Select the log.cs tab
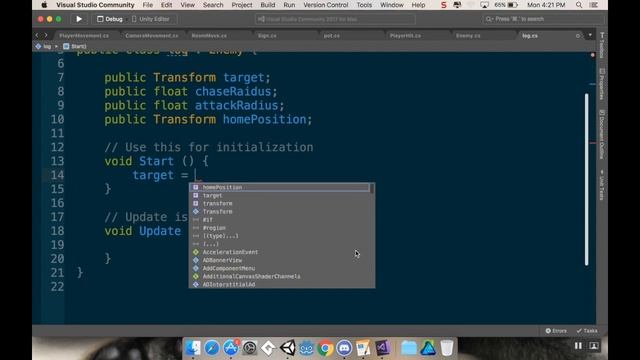 530,36
